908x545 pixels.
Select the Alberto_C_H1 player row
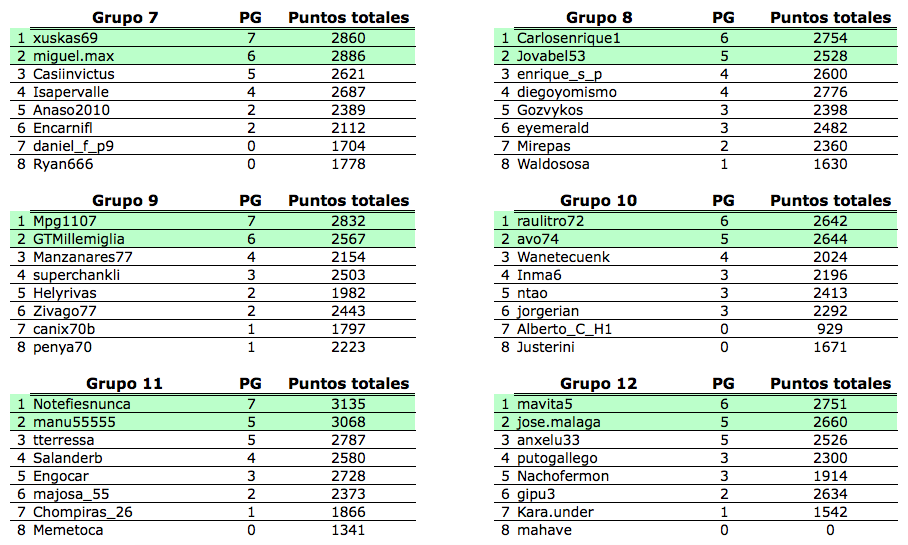pyautogui.click(x=564, y=329)
